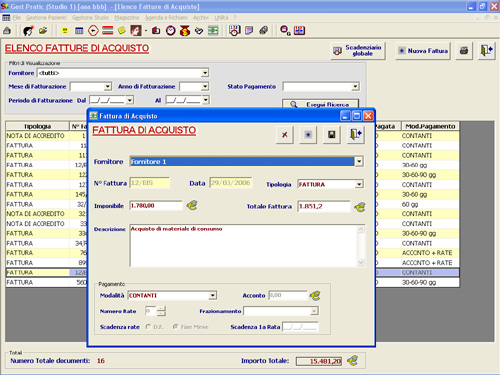Open the yellow sticky note toolbar icon

click(122, 31)
